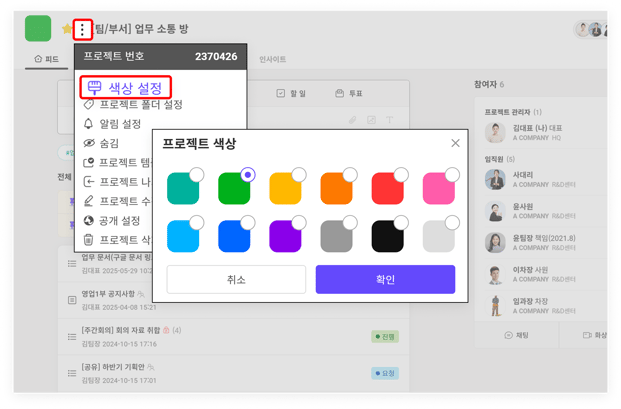
Task: Close the 프로젝트 색상 dialog
Action: pos(455,143)
